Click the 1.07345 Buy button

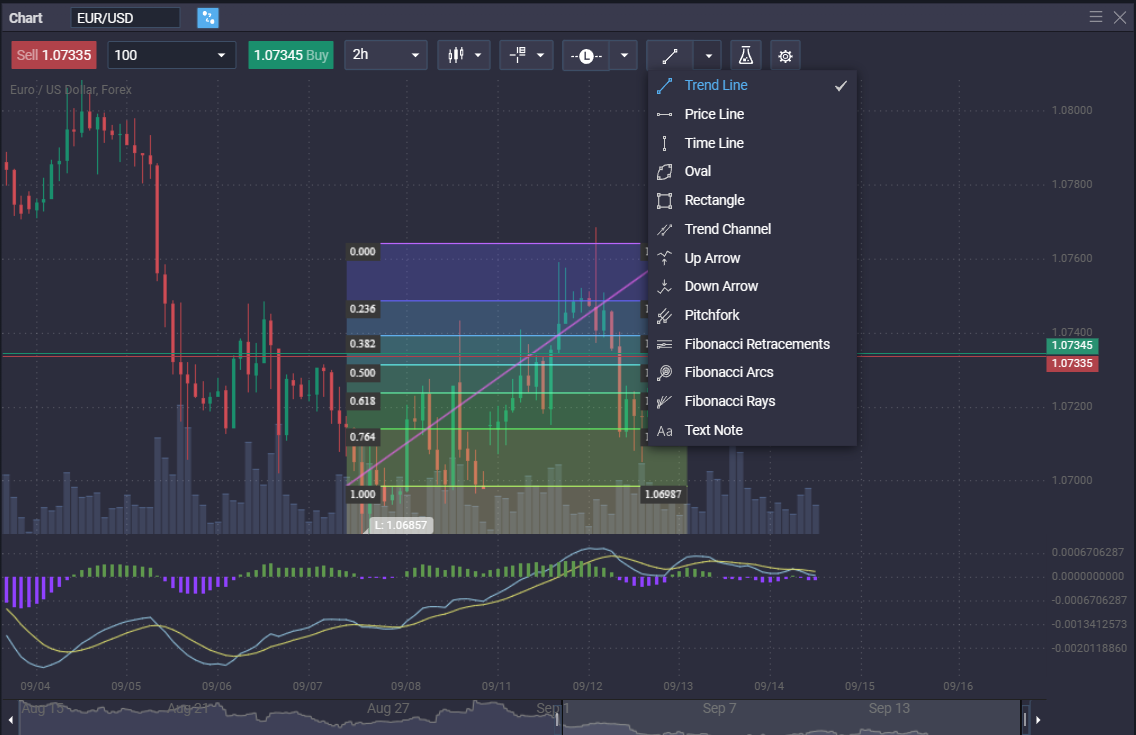click(x=291, y=55)
